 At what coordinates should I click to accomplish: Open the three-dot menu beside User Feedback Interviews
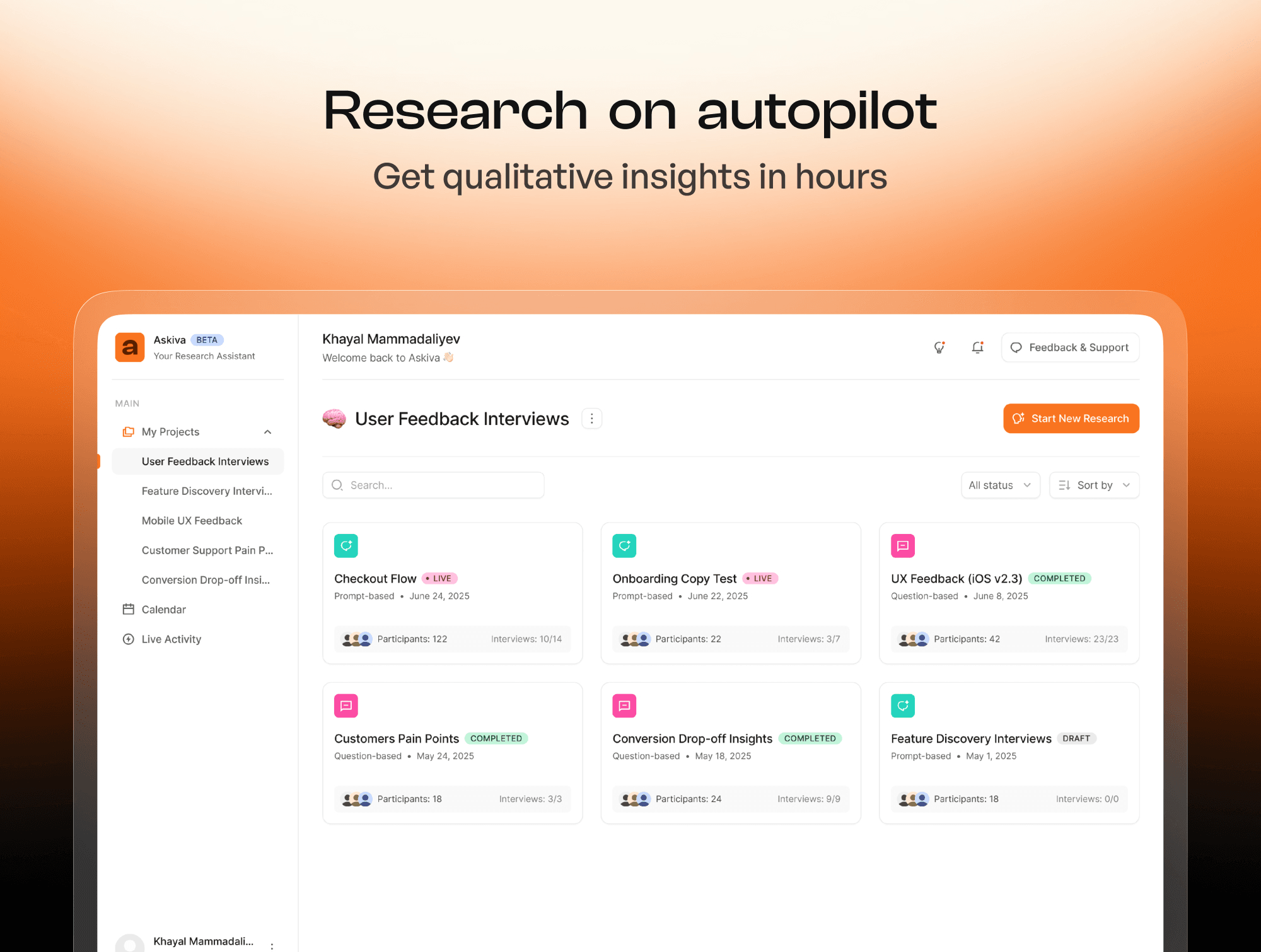(x=591, y=419)
